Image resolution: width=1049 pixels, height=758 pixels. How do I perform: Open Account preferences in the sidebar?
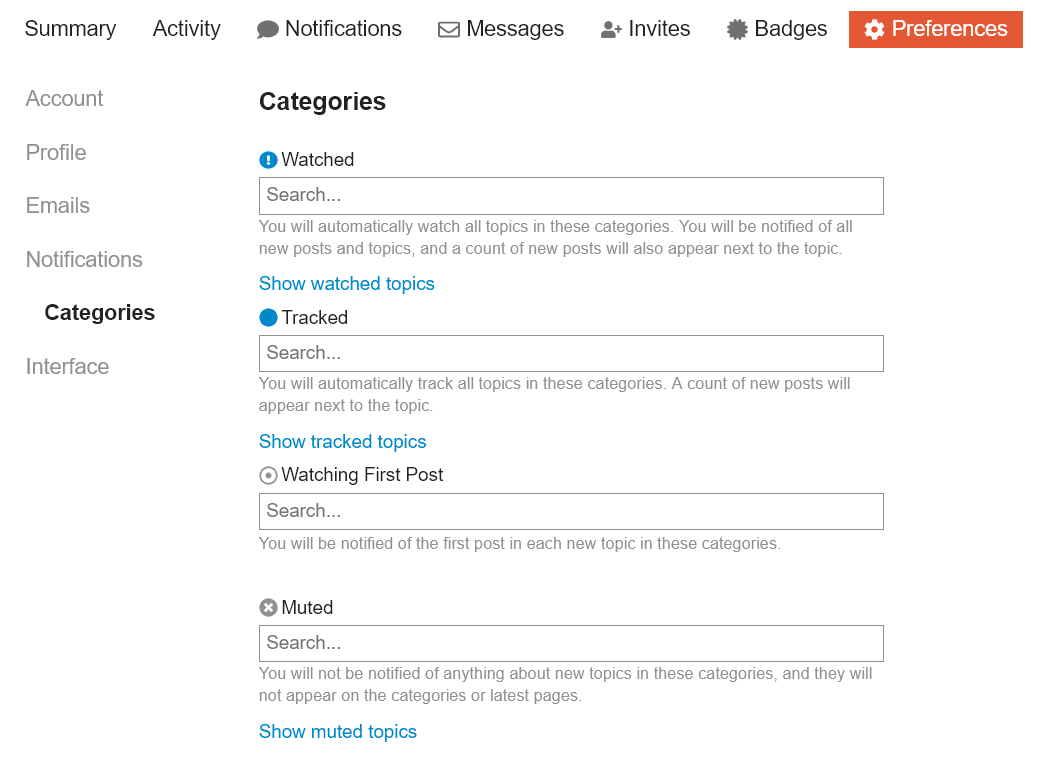click(x=65, y=98)
